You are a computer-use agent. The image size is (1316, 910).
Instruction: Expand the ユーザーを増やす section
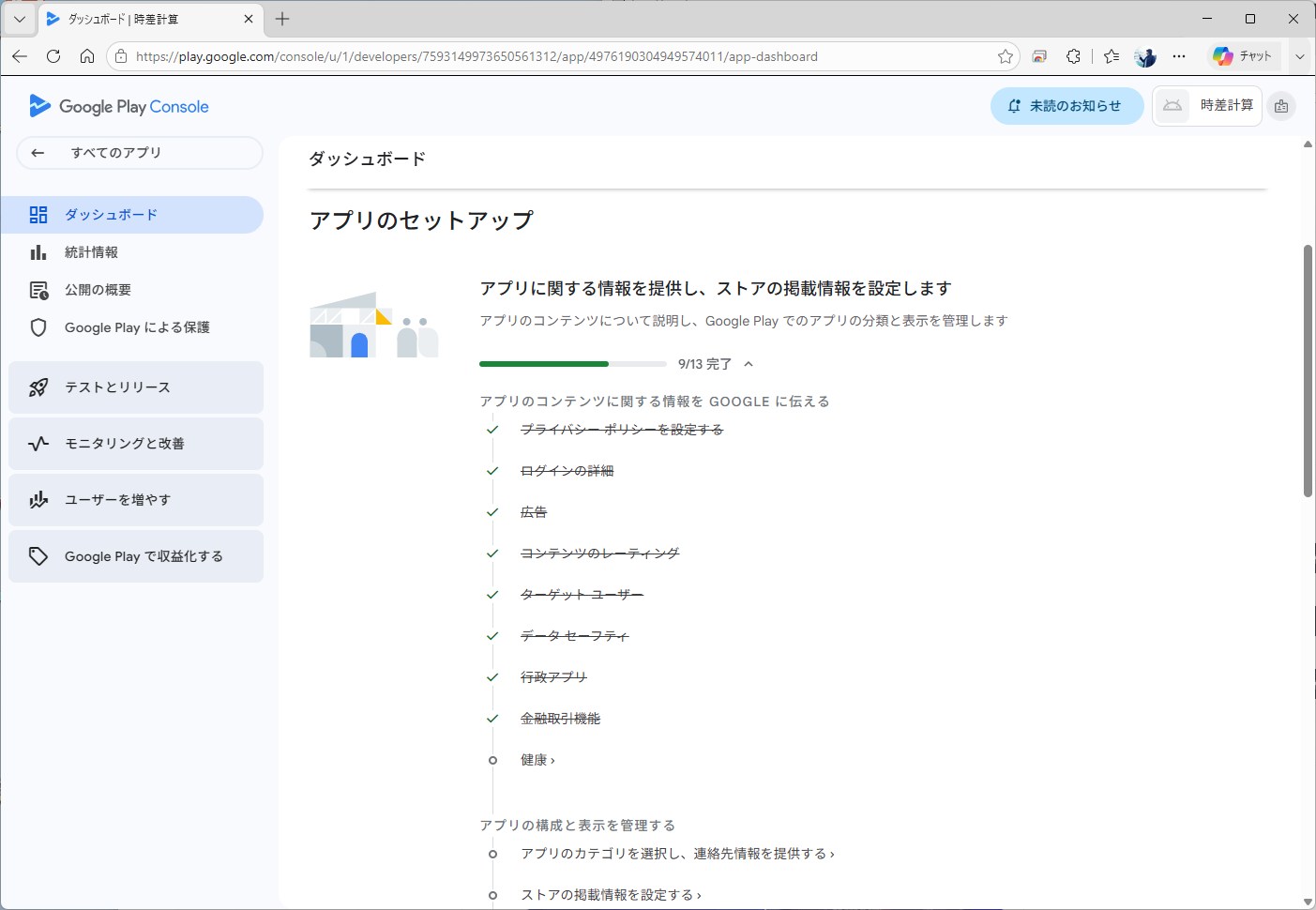[136, 500]
